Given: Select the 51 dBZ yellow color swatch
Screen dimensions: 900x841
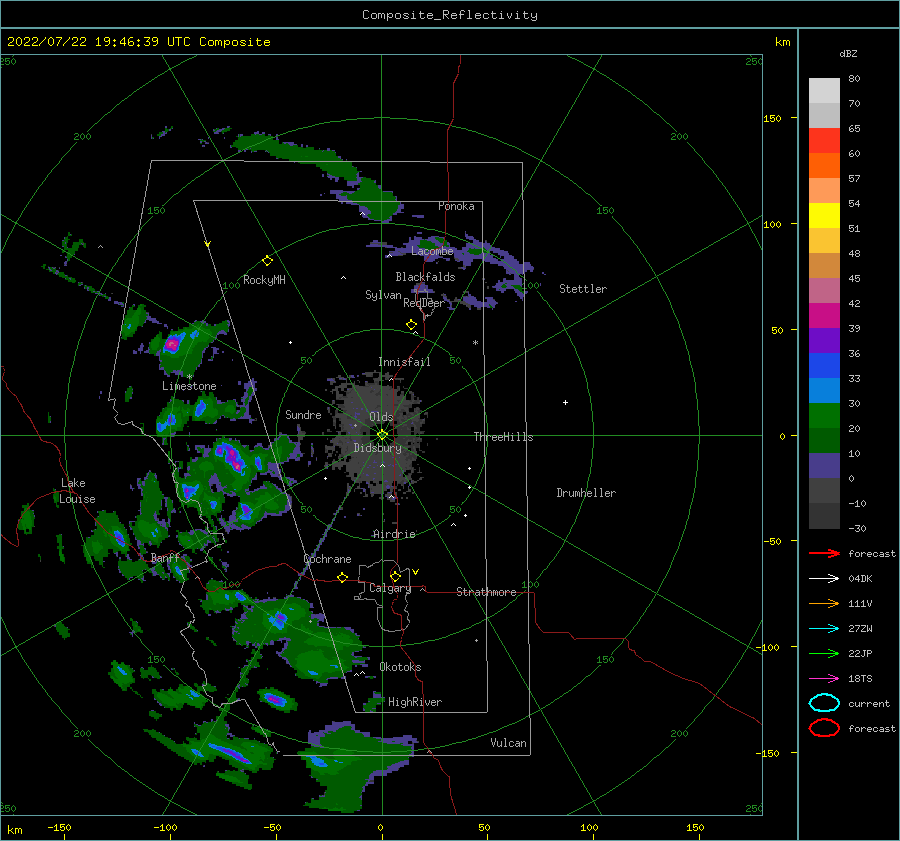Looking at the screenshot, I should point(824,215).
